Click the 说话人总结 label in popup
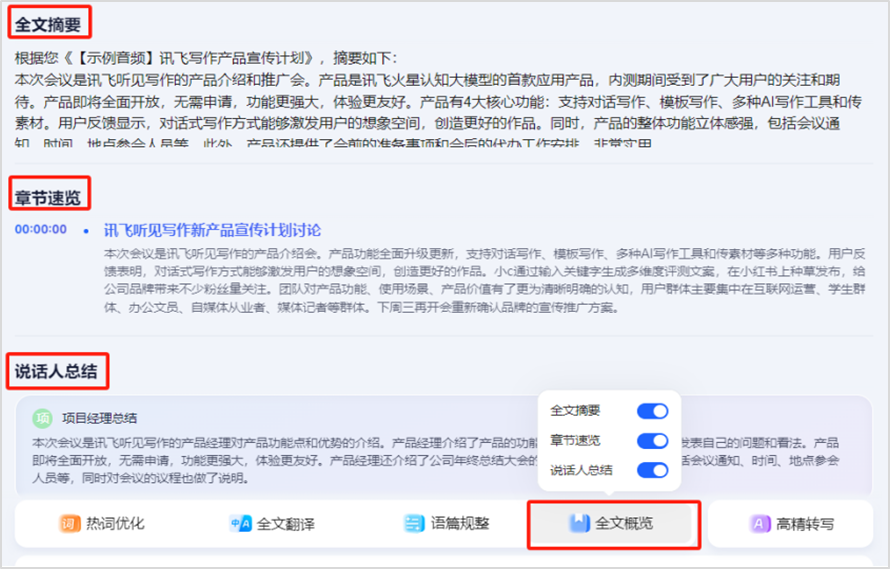This screenshot has height=569, width=890. 581,470
